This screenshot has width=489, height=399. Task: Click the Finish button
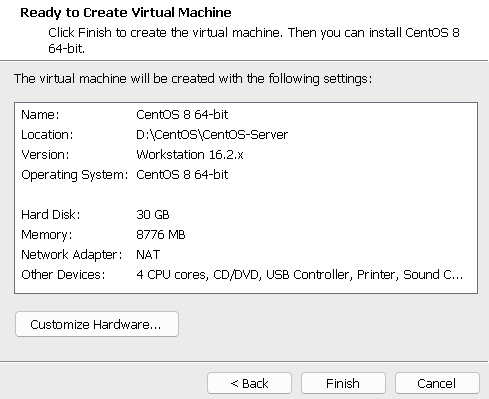343,383
